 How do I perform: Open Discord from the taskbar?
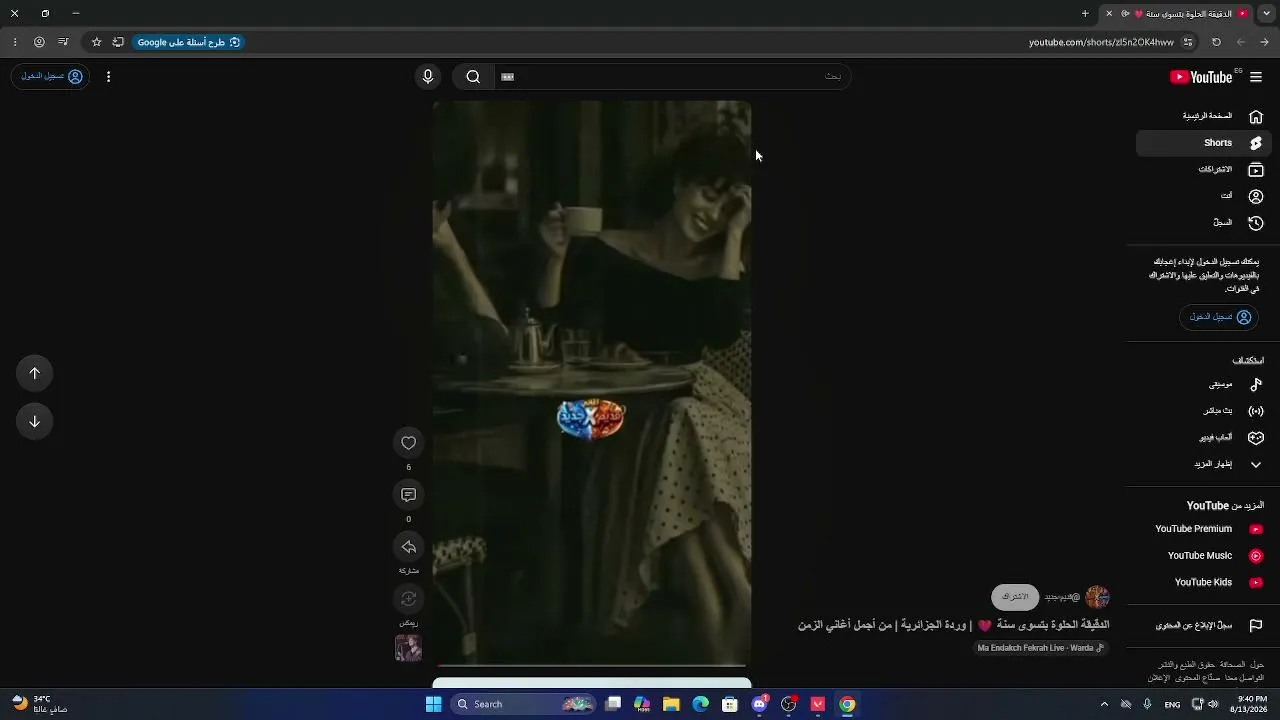coord(759,704)
